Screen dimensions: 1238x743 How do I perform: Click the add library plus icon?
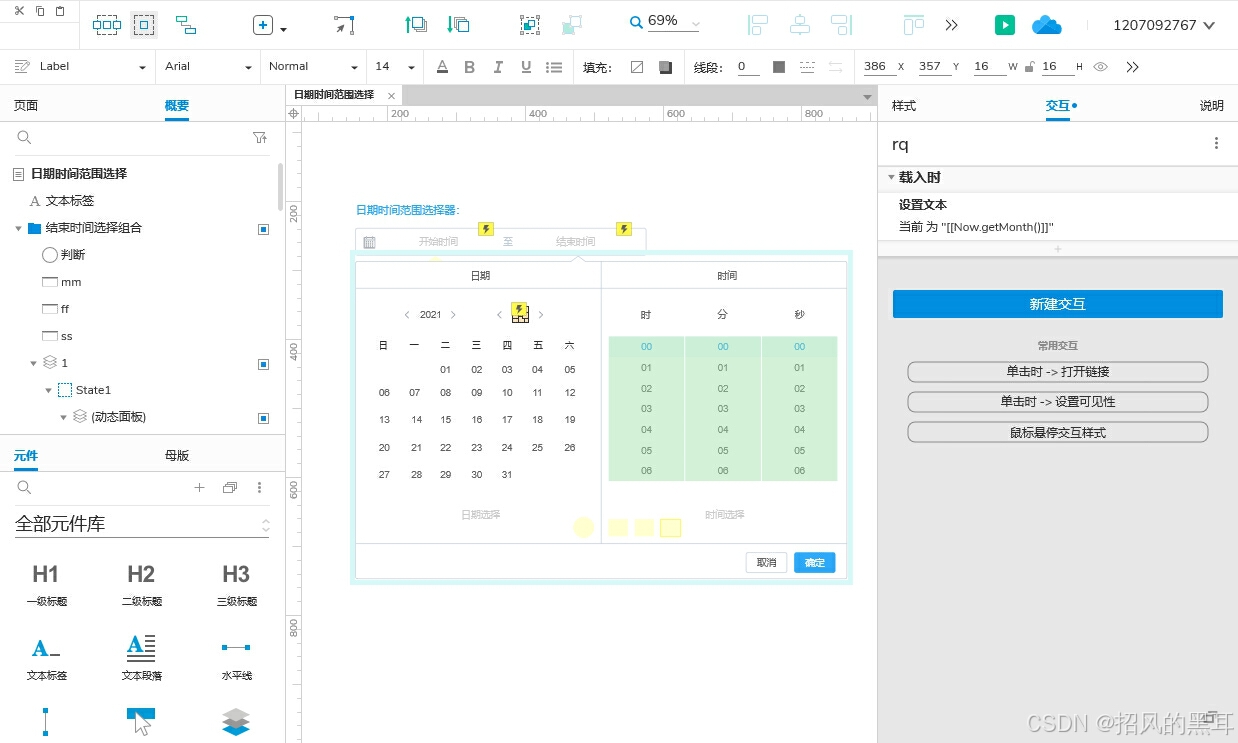point(199,488)
